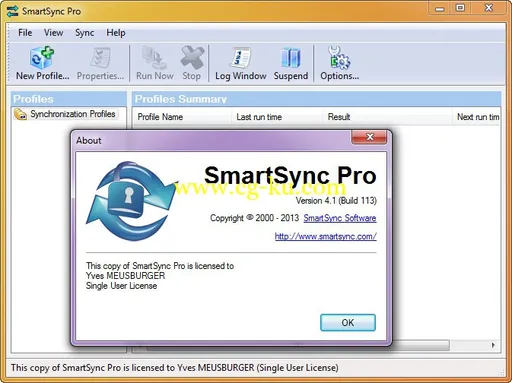512x383 pixels.
Task: Click the Next run time column header
Action: pos(477,117)
